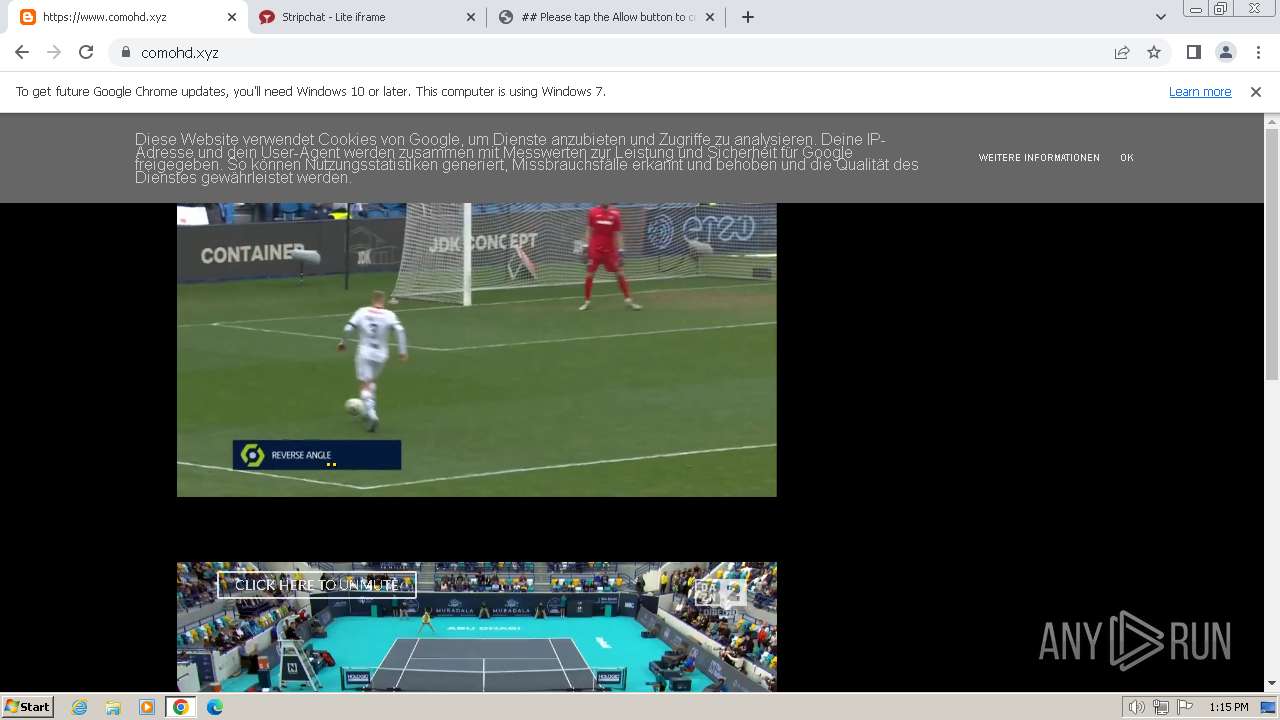Open WEITERE INFORMATIONEN cookie details
The image size is (1280, 720).
point(1039,158)
